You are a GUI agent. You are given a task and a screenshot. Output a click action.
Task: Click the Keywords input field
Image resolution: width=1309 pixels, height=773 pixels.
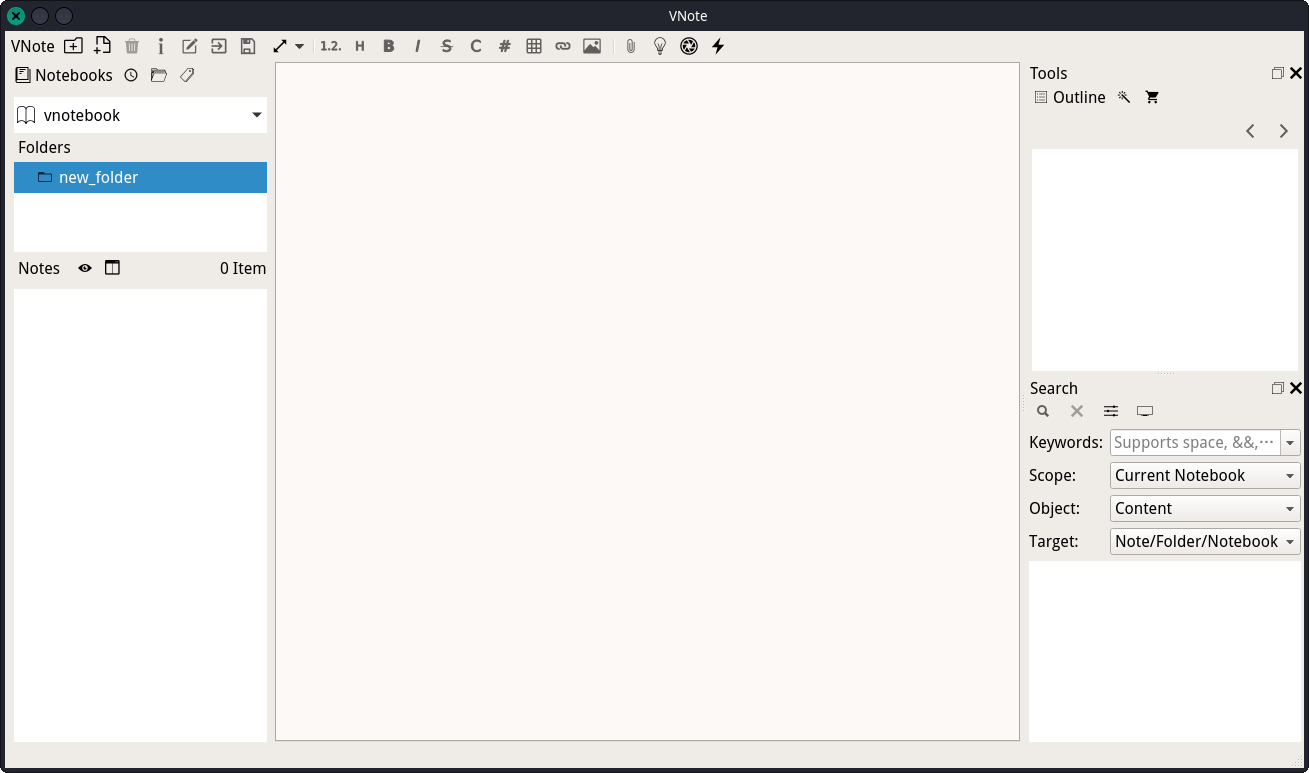1195,442
